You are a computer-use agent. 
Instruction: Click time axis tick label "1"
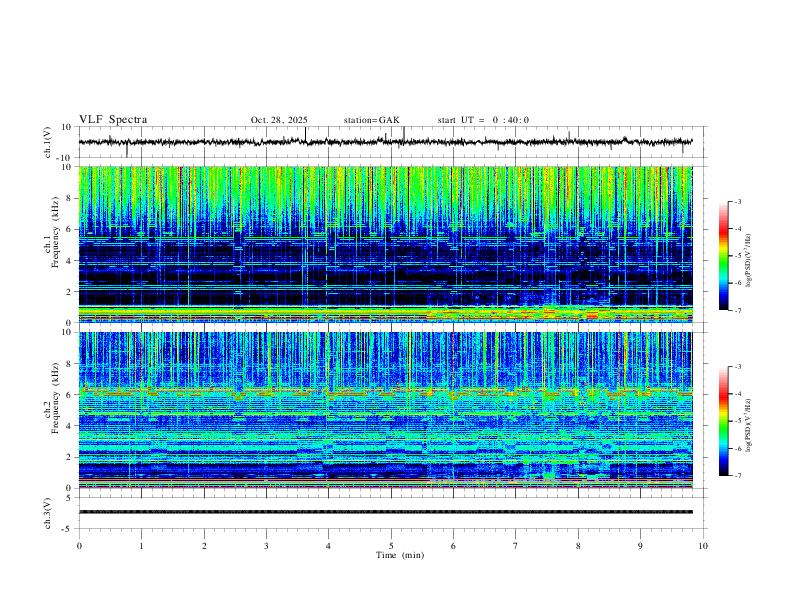(141, 546)
